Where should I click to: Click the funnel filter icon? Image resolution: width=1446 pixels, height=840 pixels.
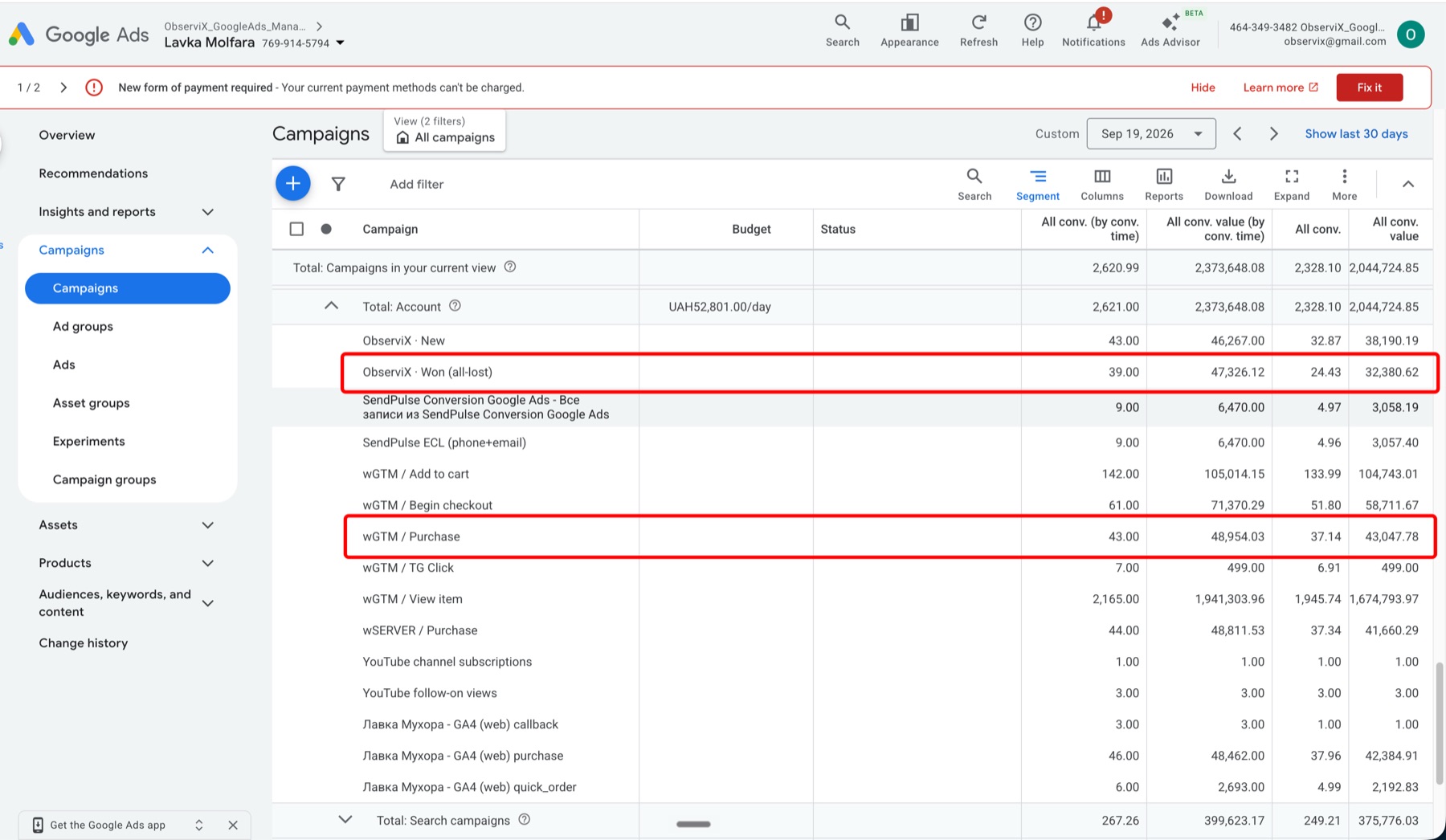tap(338, 184)
